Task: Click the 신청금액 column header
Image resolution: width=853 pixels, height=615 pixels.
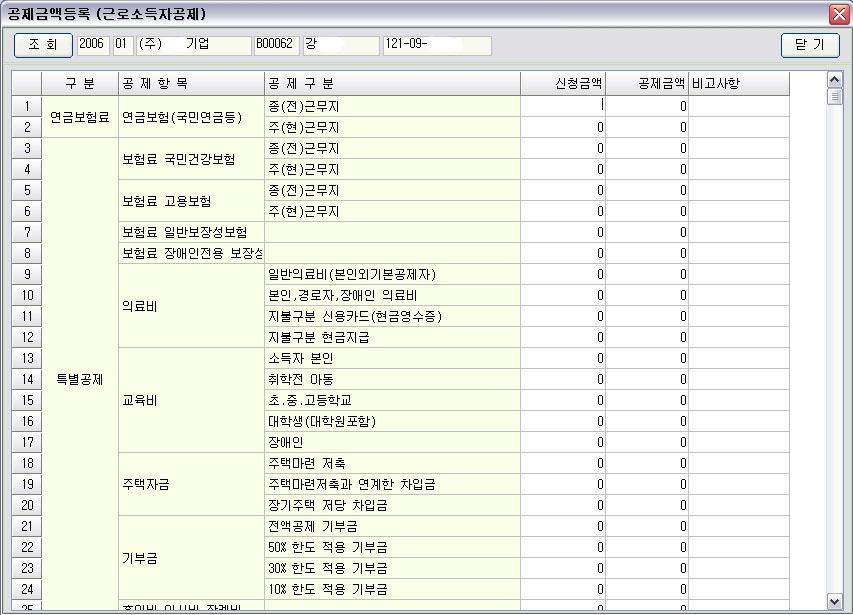Action: (x=563, y=83)
